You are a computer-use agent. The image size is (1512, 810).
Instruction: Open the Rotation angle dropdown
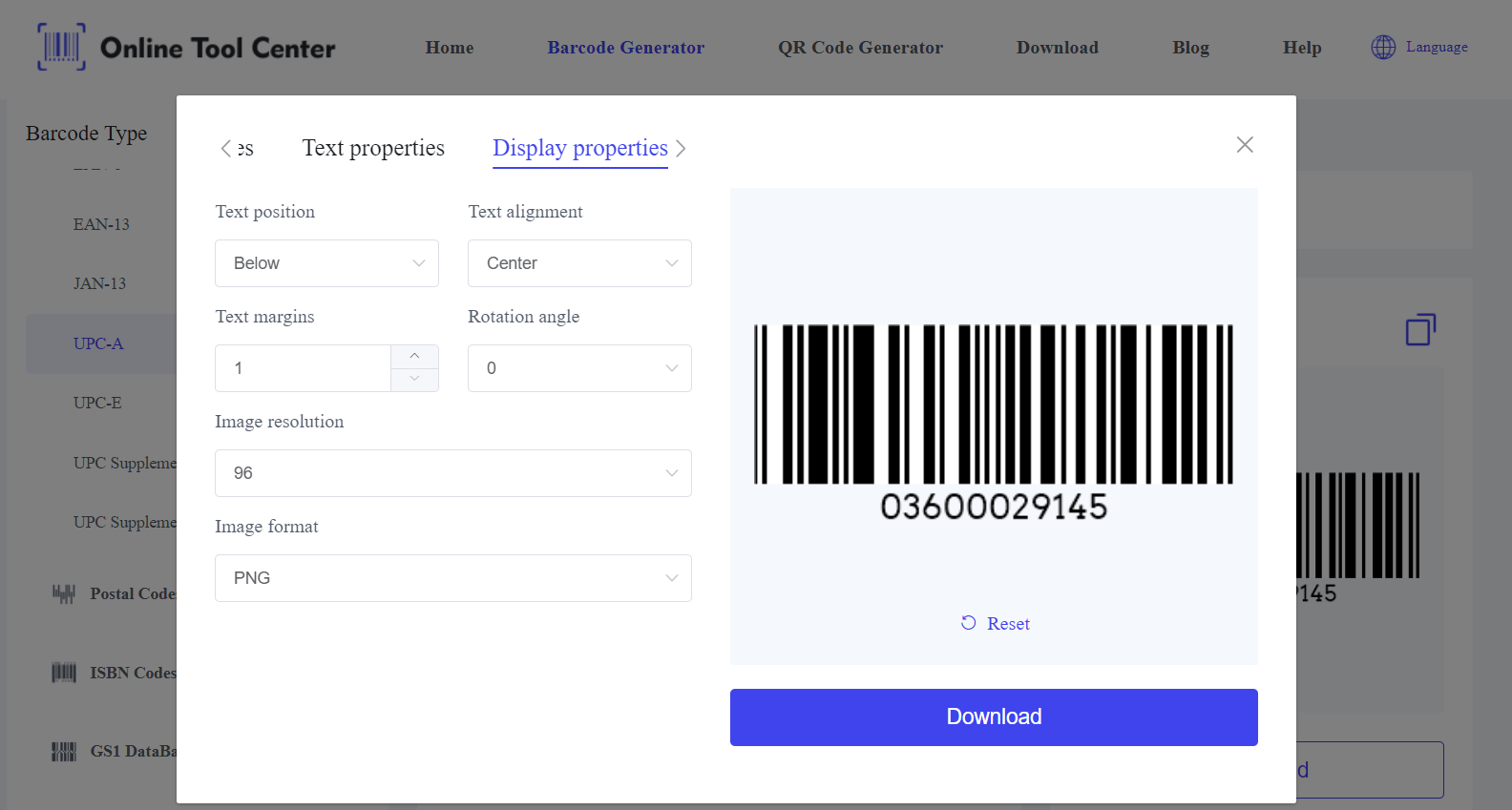(579, 368)
